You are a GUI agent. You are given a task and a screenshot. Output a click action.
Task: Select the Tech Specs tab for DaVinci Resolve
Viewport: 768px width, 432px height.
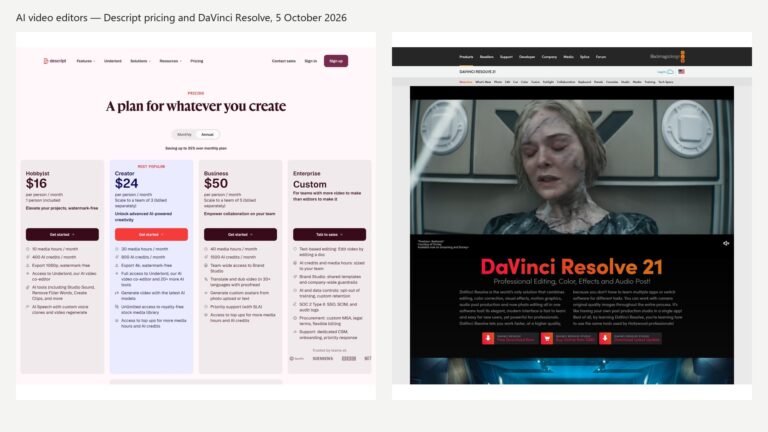point(666,82)
